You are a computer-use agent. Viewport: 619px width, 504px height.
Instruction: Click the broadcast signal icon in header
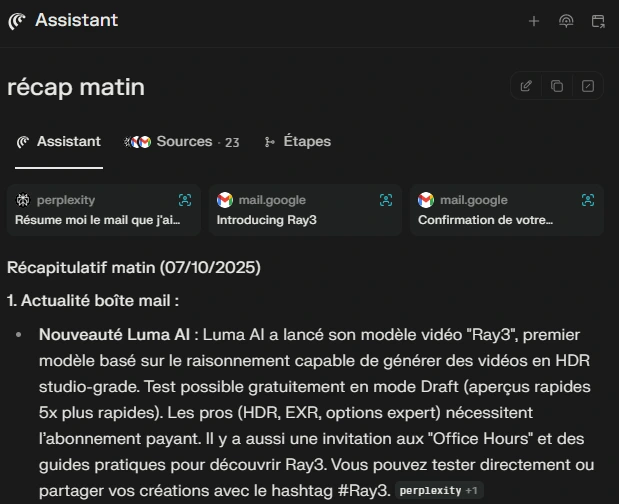[566, 21]
